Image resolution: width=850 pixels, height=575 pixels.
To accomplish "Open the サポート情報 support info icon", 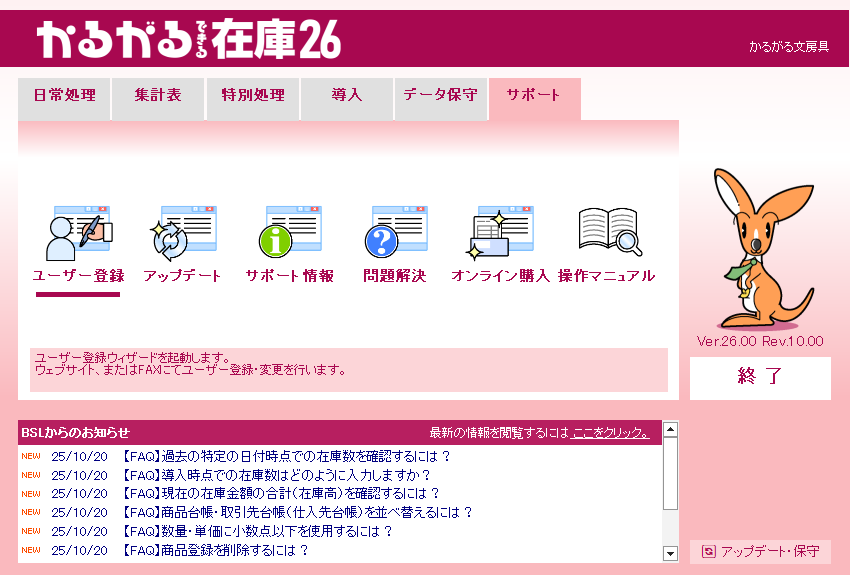I will pos(289,234).
